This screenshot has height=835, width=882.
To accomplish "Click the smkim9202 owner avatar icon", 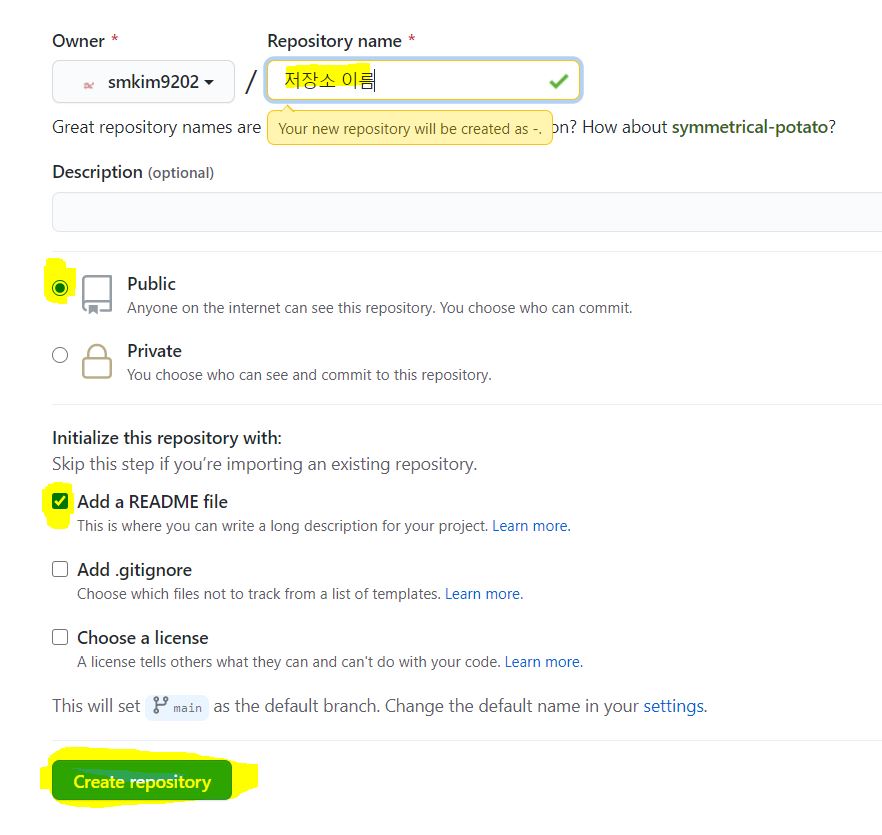I will tap(89, 85).
